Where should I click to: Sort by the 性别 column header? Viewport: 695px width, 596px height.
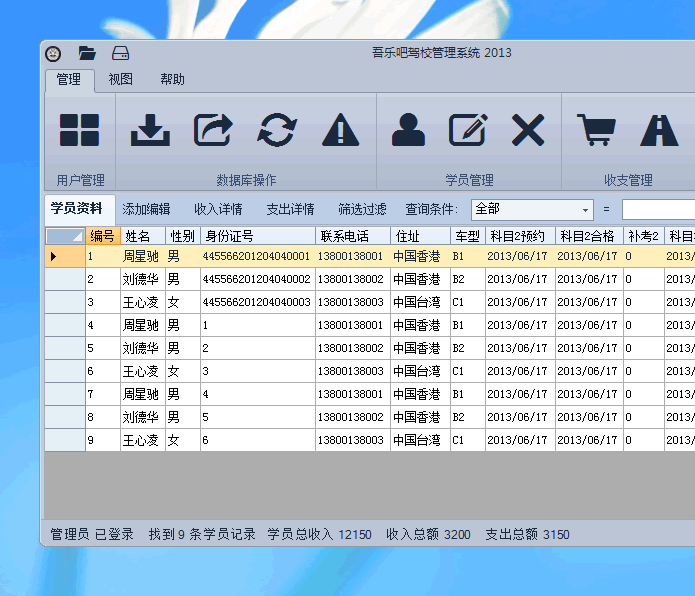(x=183, y=236)
